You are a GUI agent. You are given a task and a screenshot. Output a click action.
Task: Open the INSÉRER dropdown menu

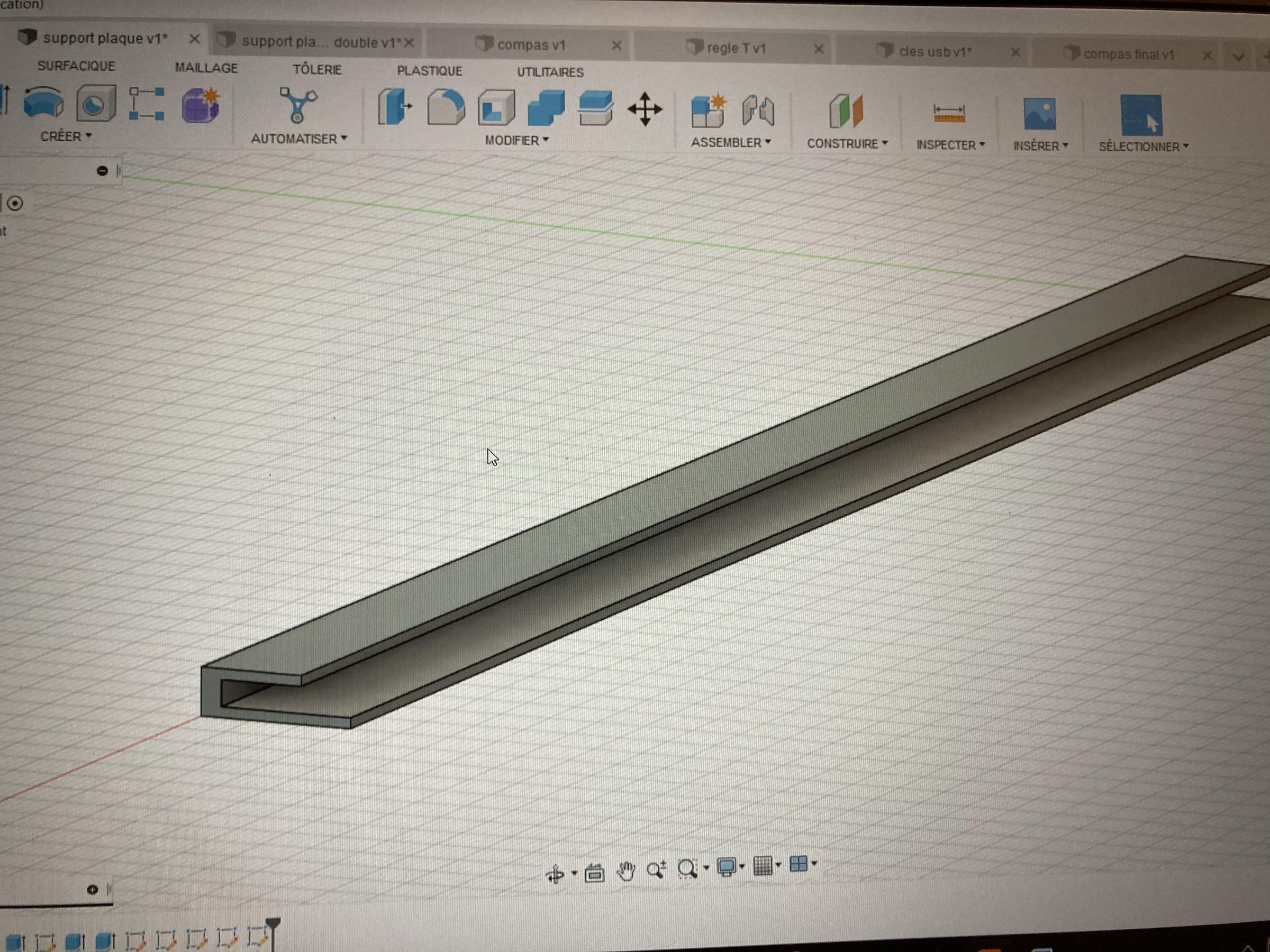1040,146
